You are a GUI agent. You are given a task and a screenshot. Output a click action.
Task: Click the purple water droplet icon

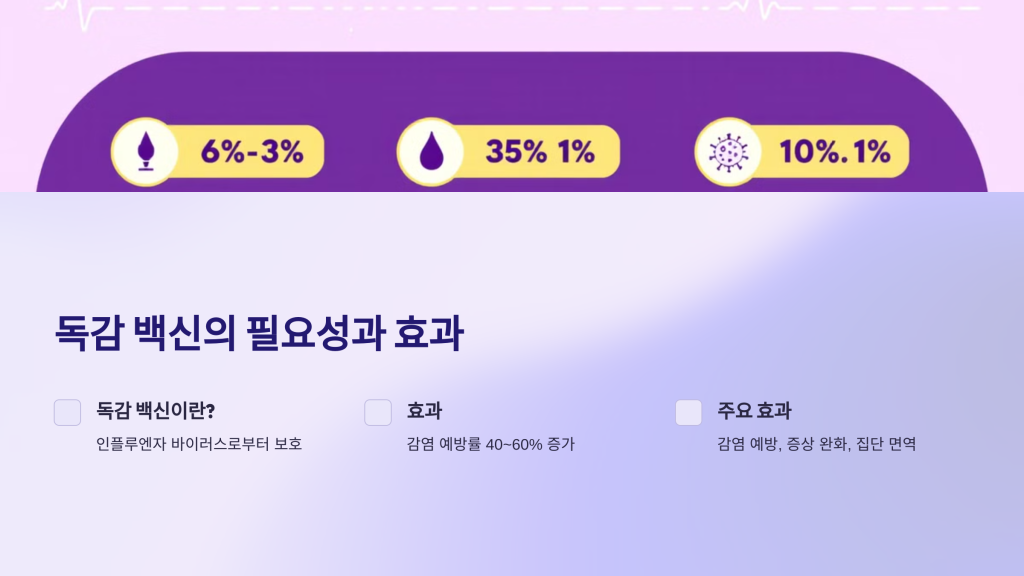point(430,152)
